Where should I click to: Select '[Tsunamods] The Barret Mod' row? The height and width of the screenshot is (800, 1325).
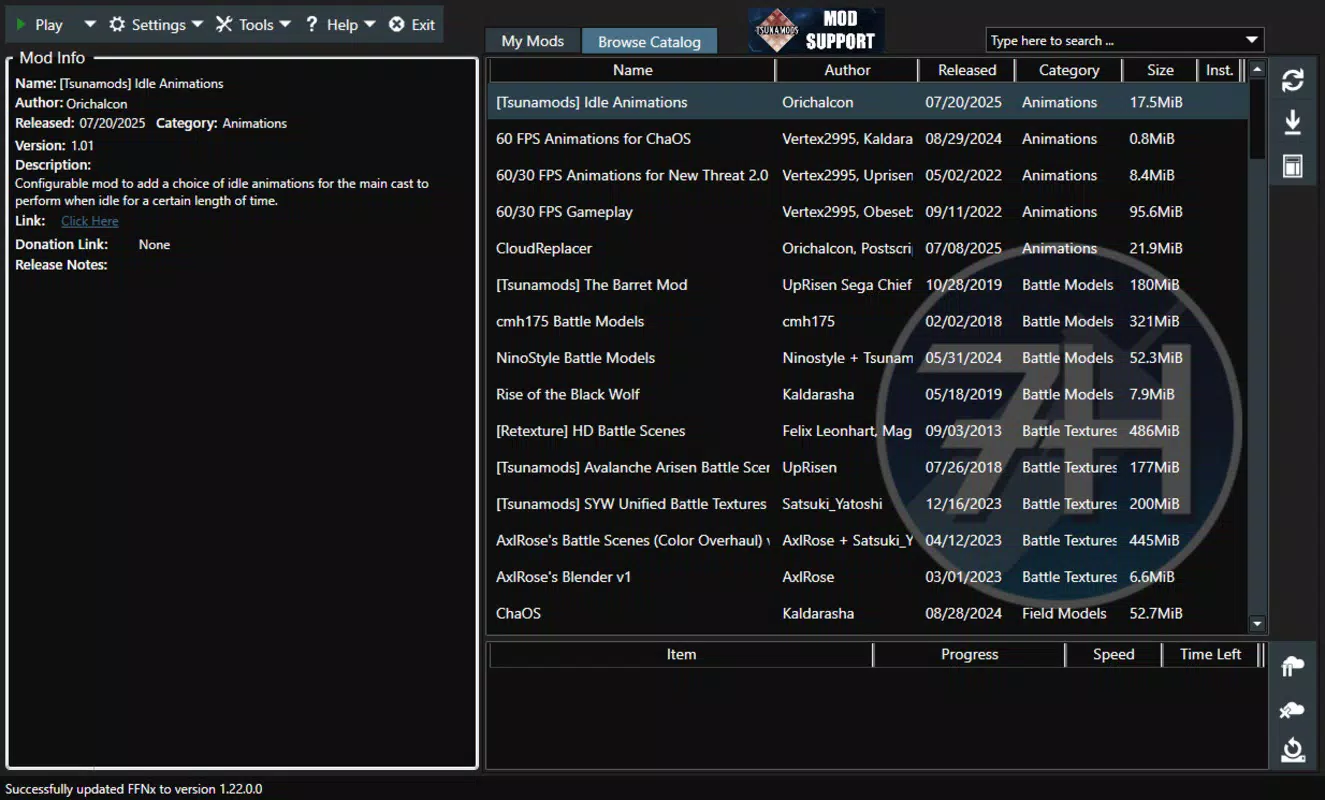868,285
